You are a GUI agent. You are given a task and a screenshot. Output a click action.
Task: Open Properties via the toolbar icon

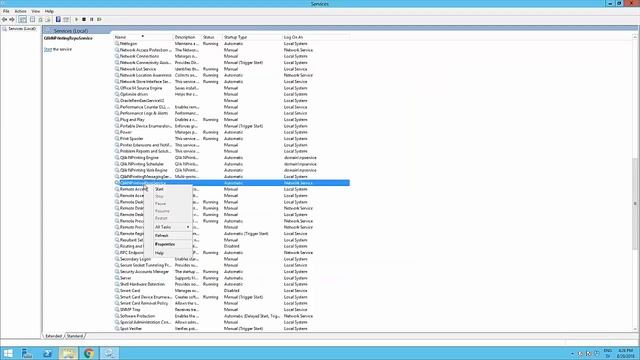33,19
